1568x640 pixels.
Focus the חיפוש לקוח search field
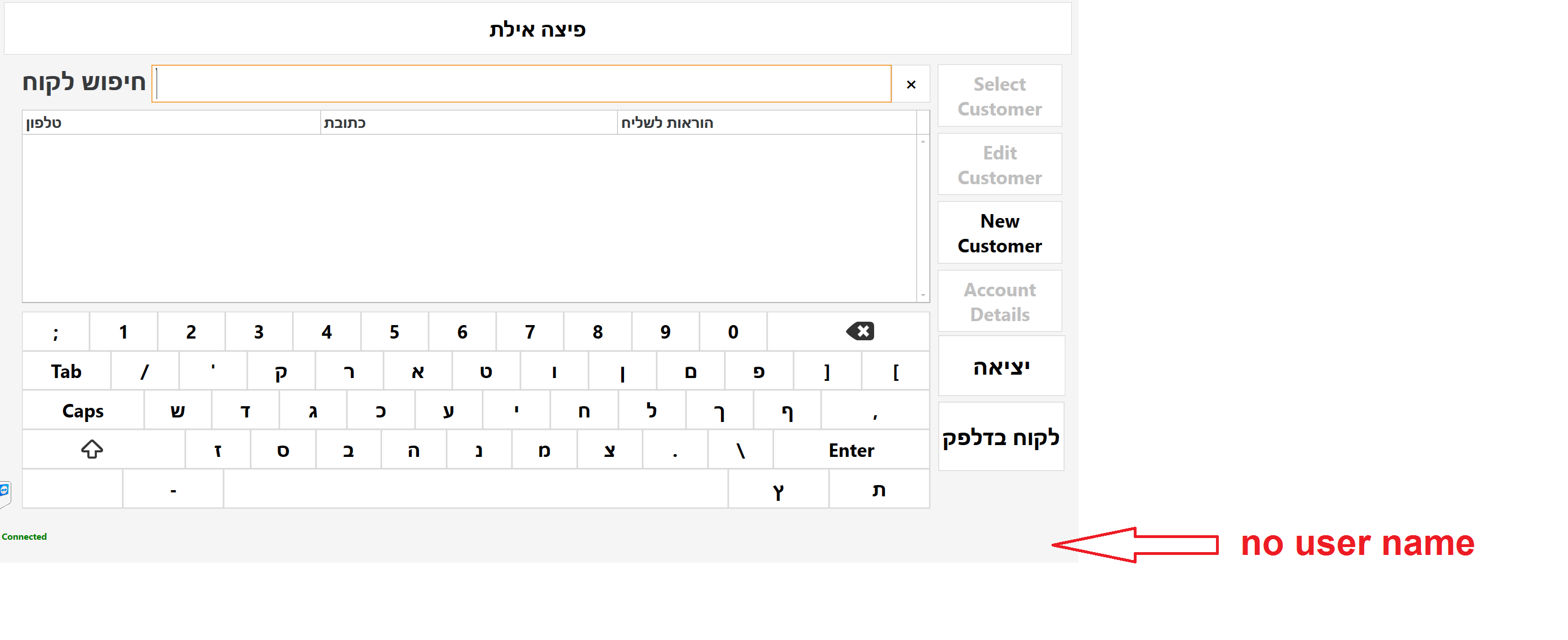coord(521,84)
